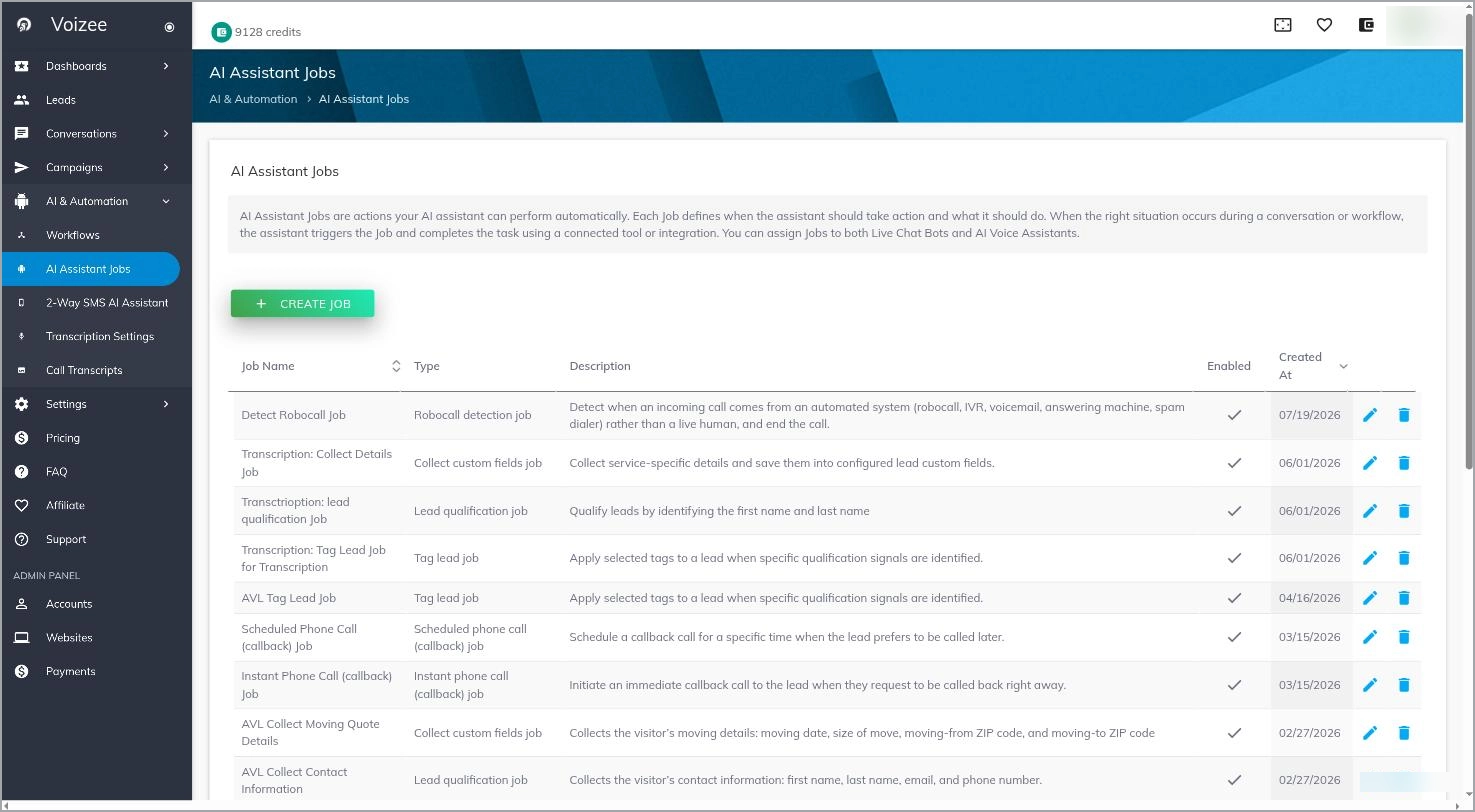Edit Transcription: Collect Details Job
The image size is (1475, 812).
pyautogui.click(x=1370, y=463)
